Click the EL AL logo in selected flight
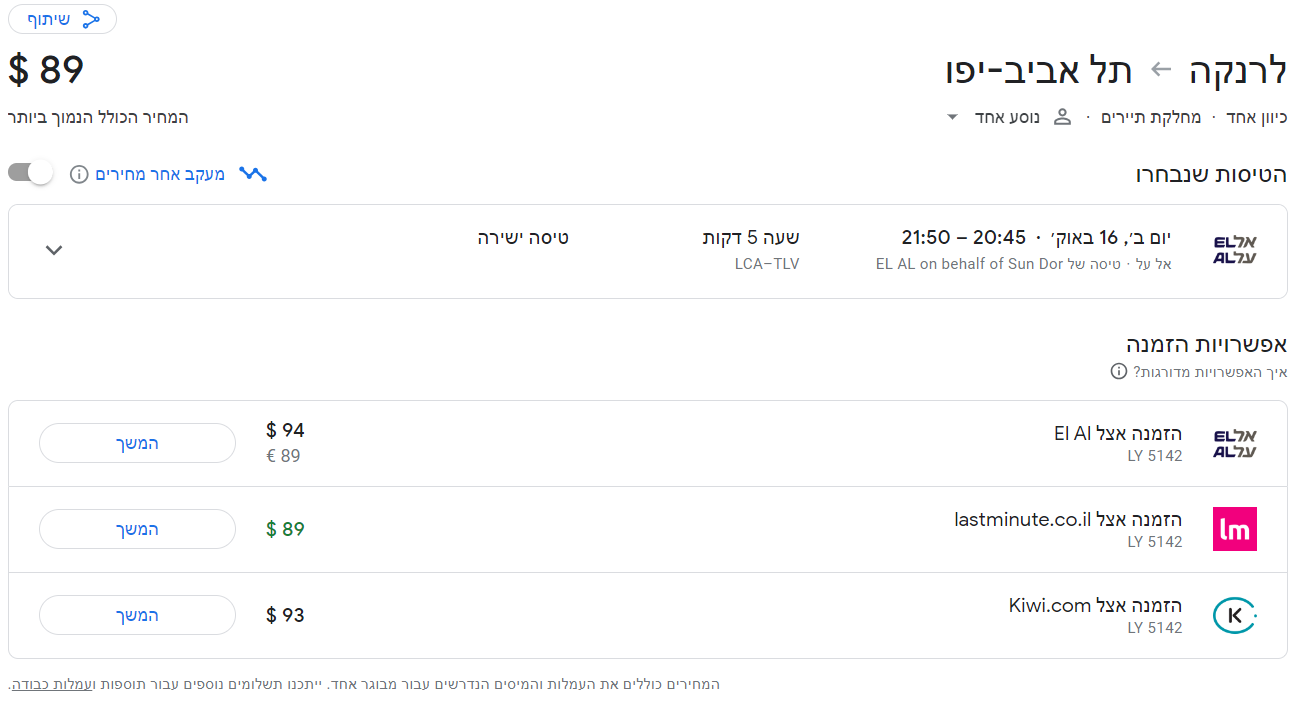Image resolution: width=1314 pixels, height=708 pixels. pos(1234,250)
